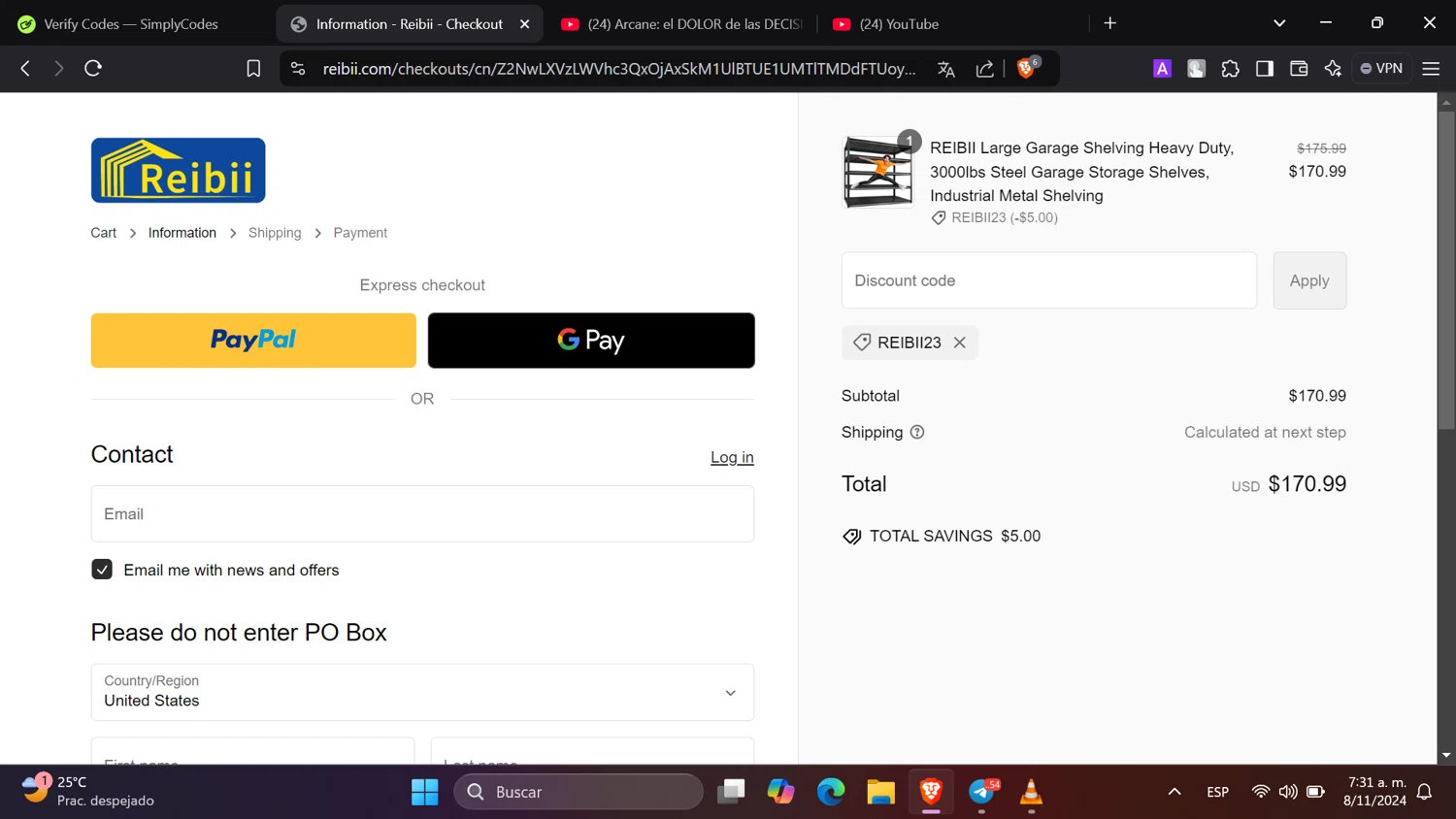The width and height of the screenshot is (1456, 819).
Task: Open site settings icon in address bar
Action: click(x=298, y=68)
